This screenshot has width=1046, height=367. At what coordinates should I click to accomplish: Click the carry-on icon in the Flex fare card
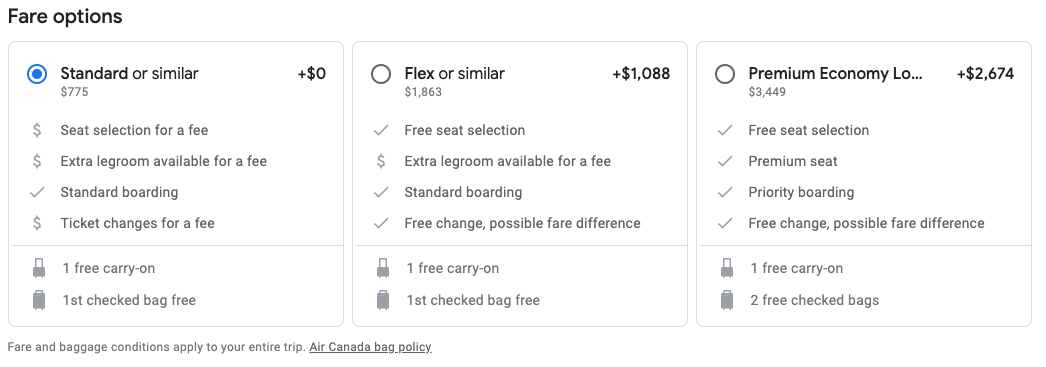pos(383,268)
